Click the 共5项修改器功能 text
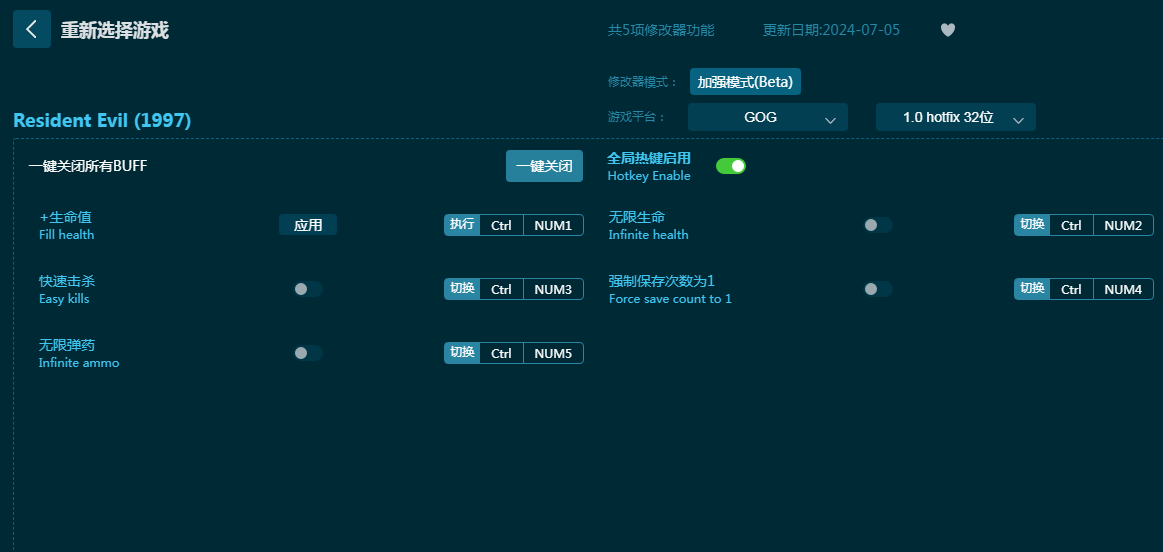 point(661,30)
